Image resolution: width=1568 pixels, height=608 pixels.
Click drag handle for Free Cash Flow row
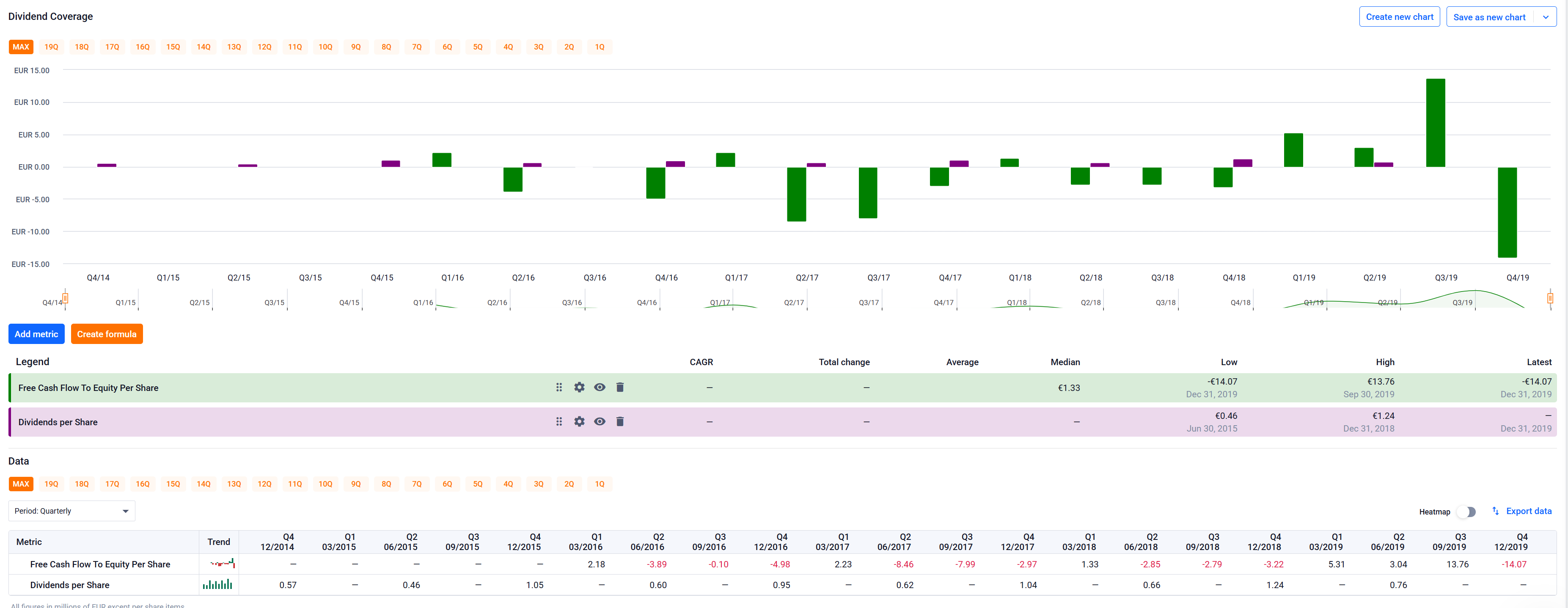click(559, 387)
